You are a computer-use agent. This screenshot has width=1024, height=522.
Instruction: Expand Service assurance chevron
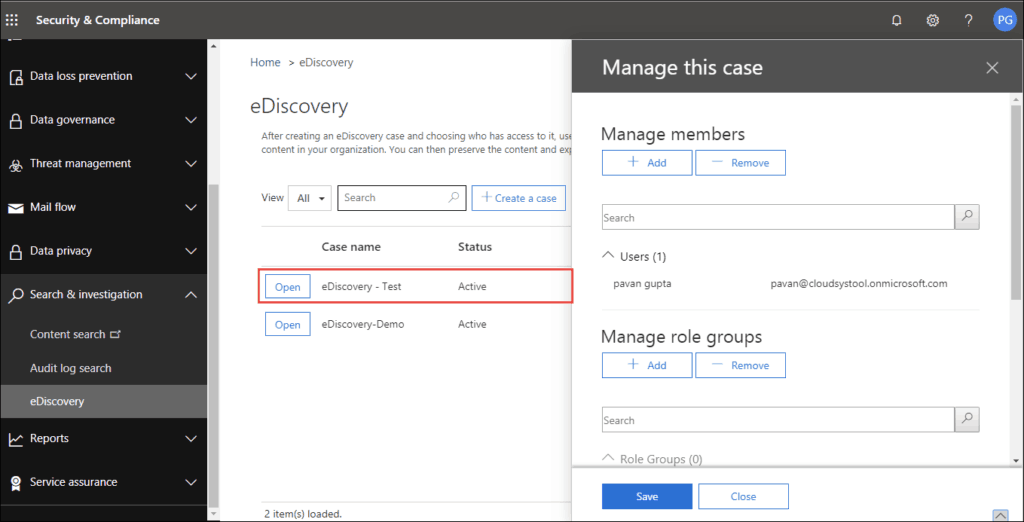point(191,482)
